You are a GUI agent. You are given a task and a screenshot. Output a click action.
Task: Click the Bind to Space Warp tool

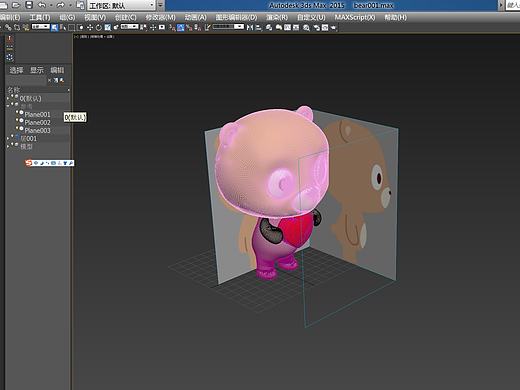(x=25, y=27)
